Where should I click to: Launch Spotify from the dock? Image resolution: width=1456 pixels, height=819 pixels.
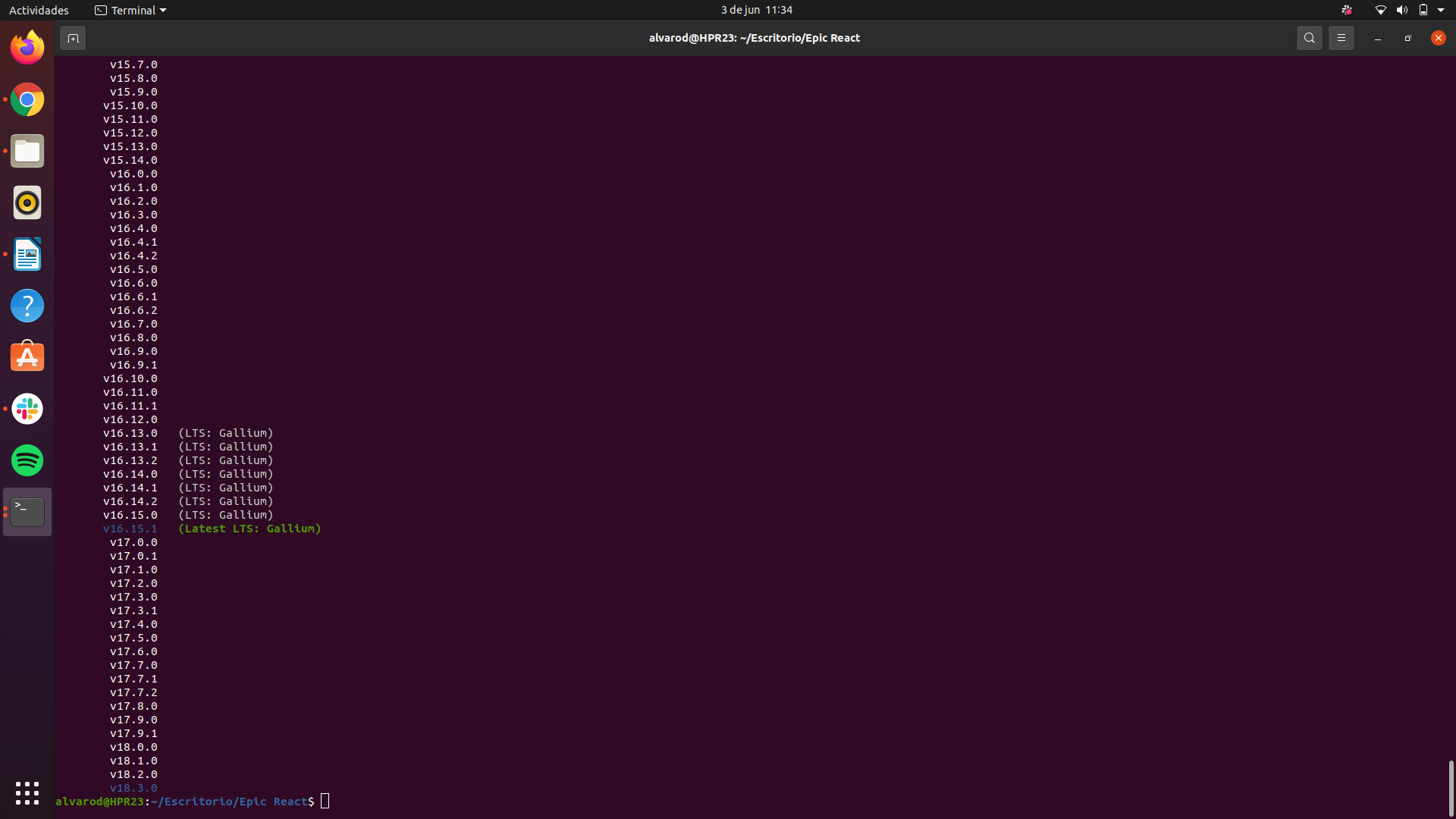tap(27, 460)
